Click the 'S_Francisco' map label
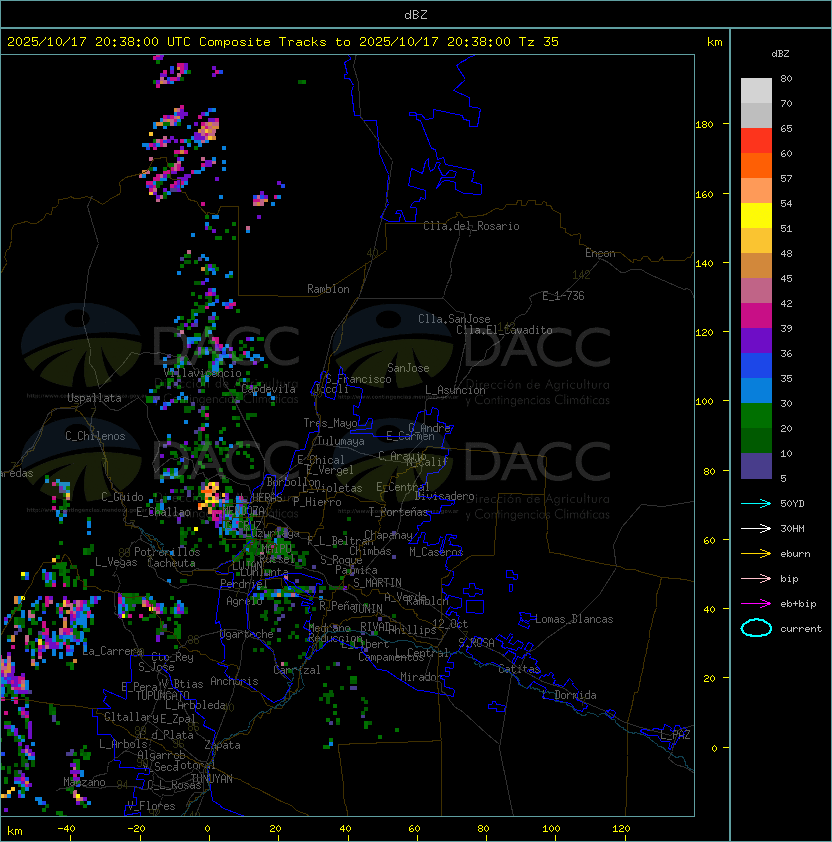The height and width of the screenshot is (842, 832). click(x=358, y=379)
